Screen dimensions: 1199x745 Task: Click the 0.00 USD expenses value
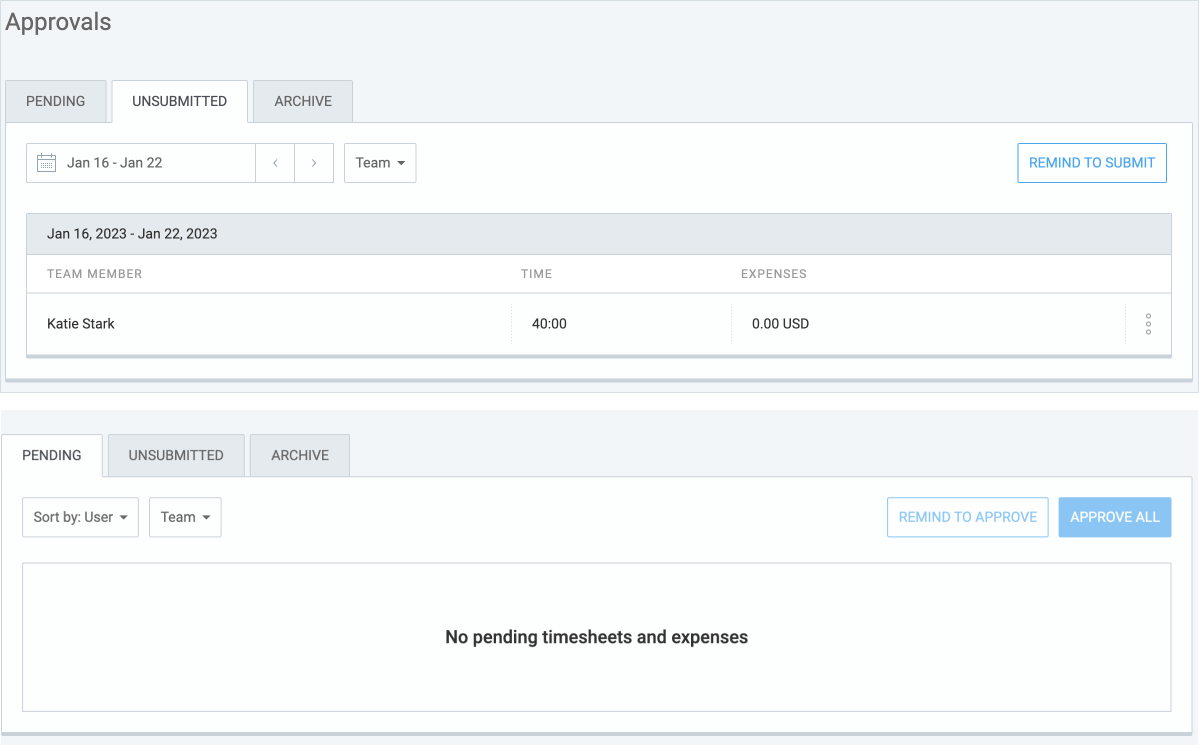click(780, 324)
